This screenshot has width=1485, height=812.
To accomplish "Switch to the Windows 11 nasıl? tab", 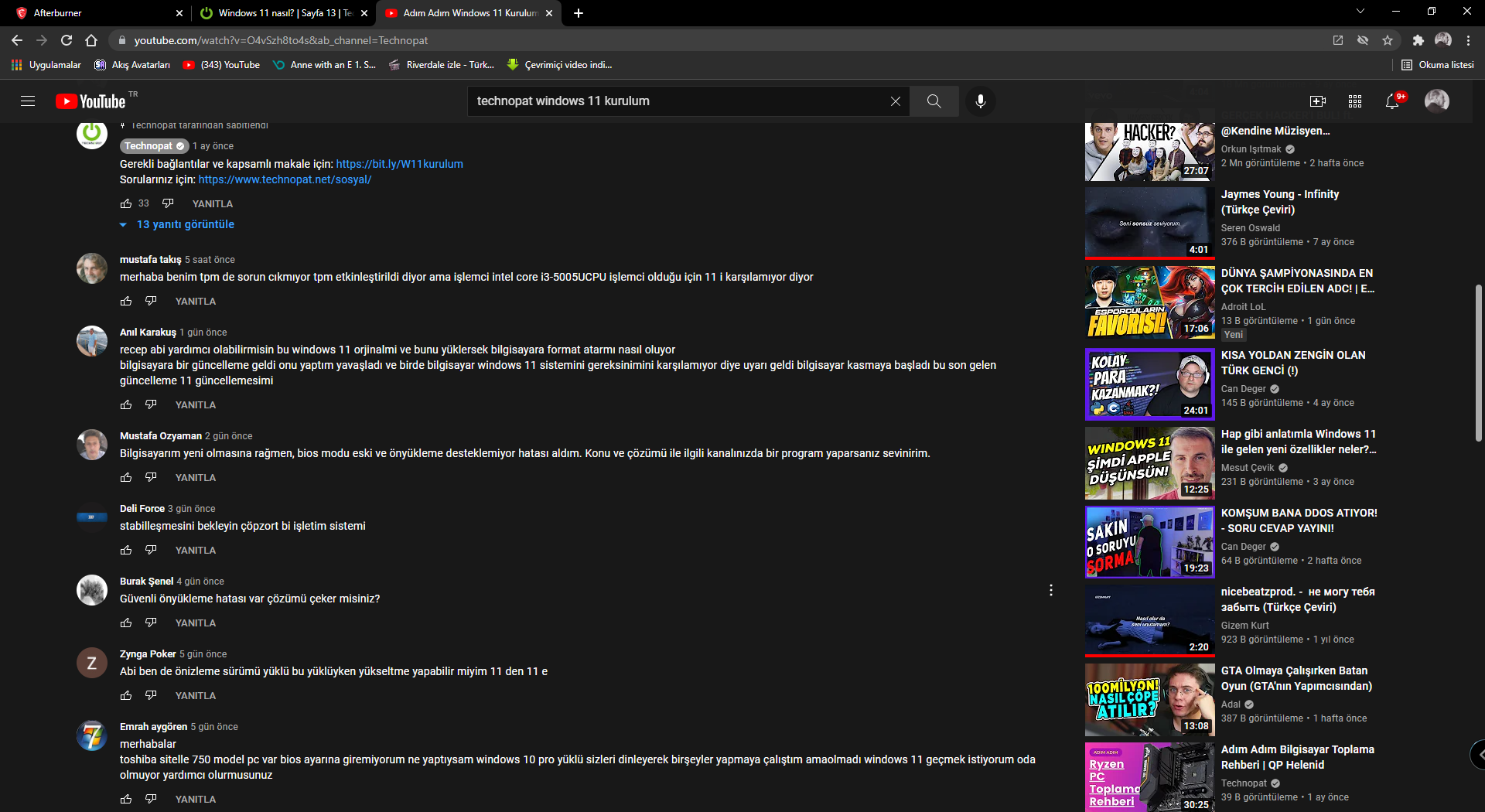I will pyautogui.click(x=282, y=13).
